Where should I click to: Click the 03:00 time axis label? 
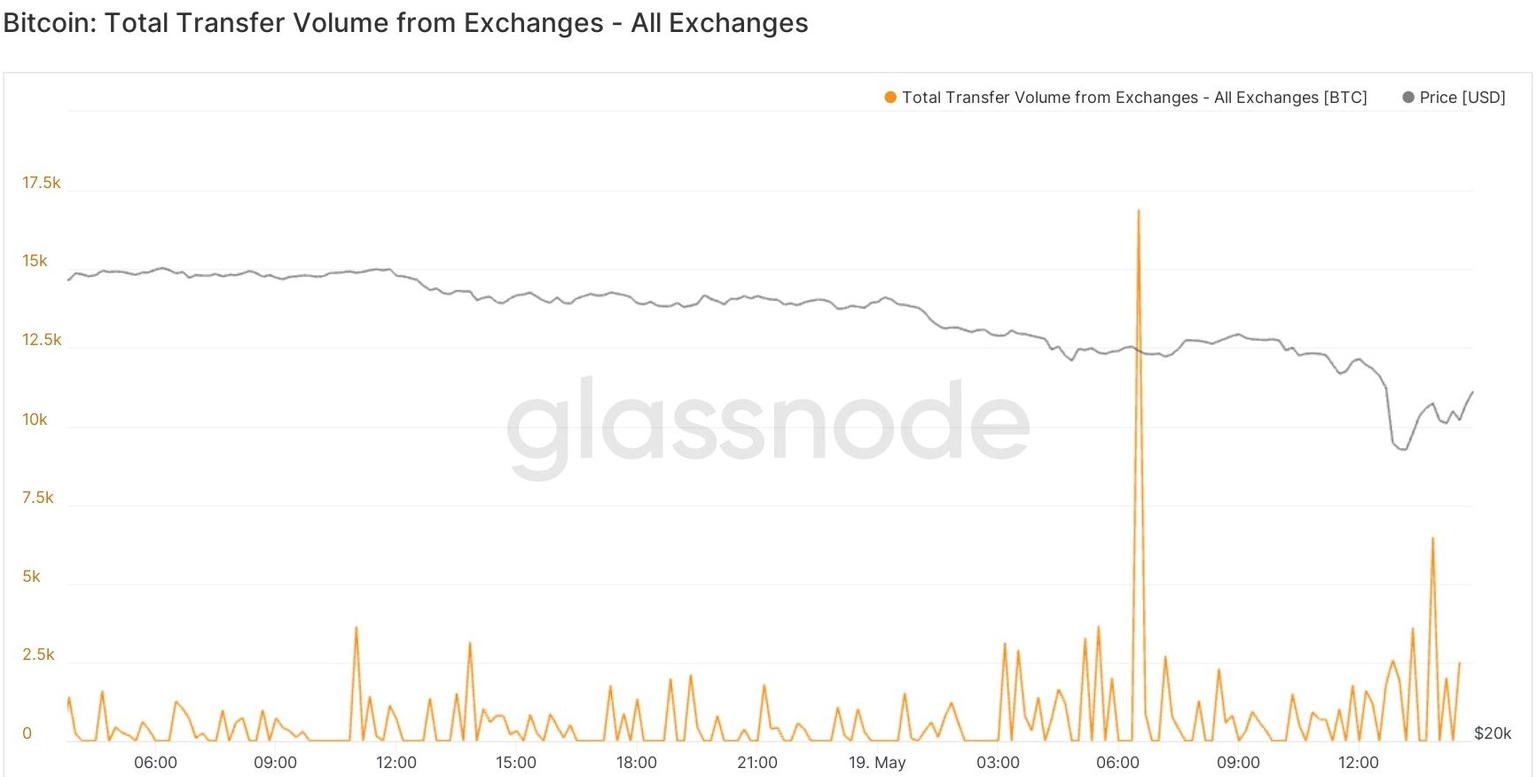click(997, 762)
